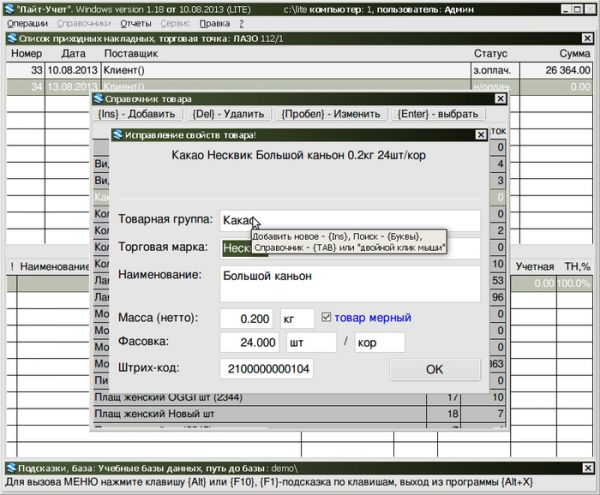Image resolution: width=600 pixels, height=495 pixels.
Task: Click the icon in the 'Справочник товара' title bar
Action: 98,98
